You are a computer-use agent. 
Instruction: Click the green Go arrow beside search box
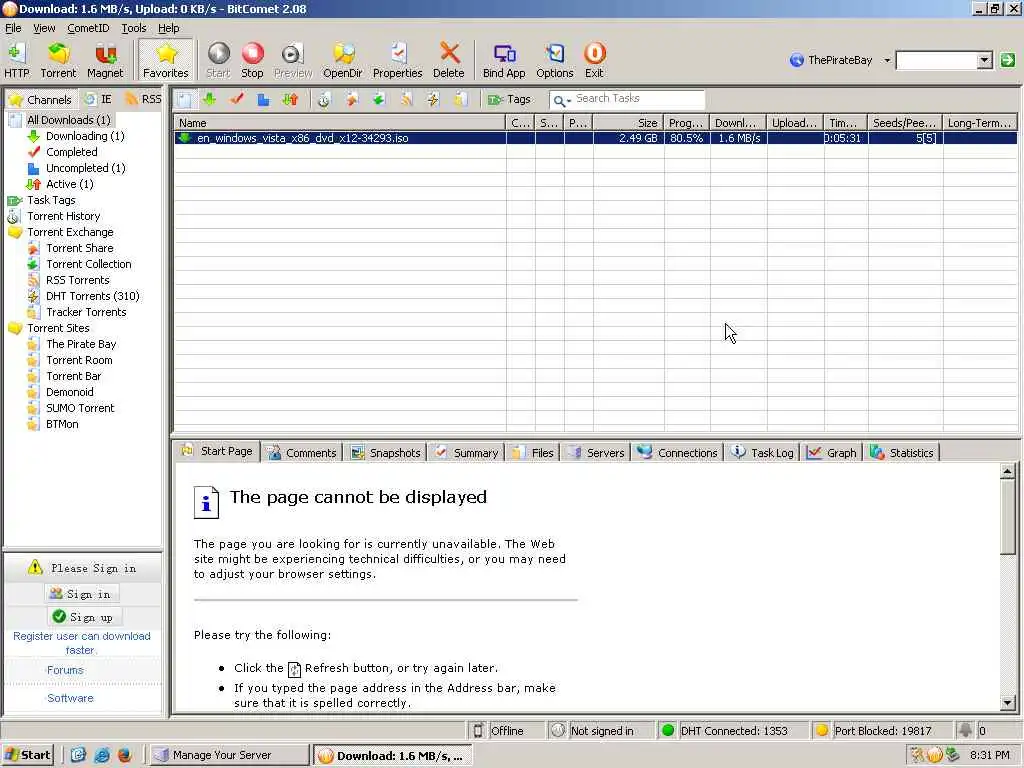(x=1008, y=60)
